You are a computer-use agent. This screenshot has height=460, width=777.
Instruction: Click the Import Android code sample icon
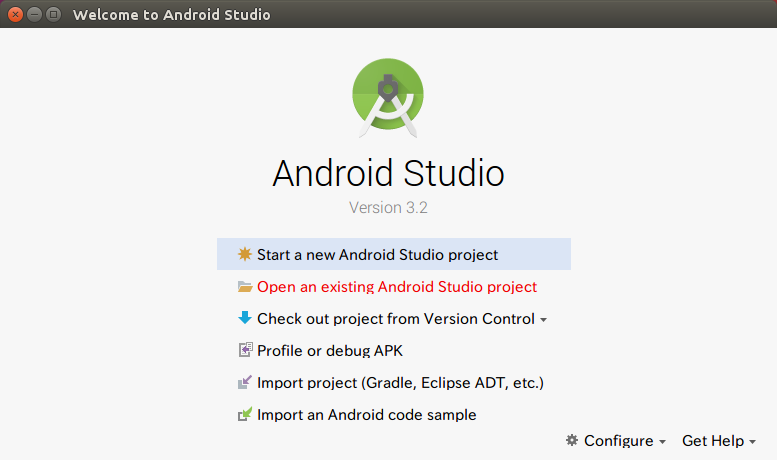coord(245,414)
